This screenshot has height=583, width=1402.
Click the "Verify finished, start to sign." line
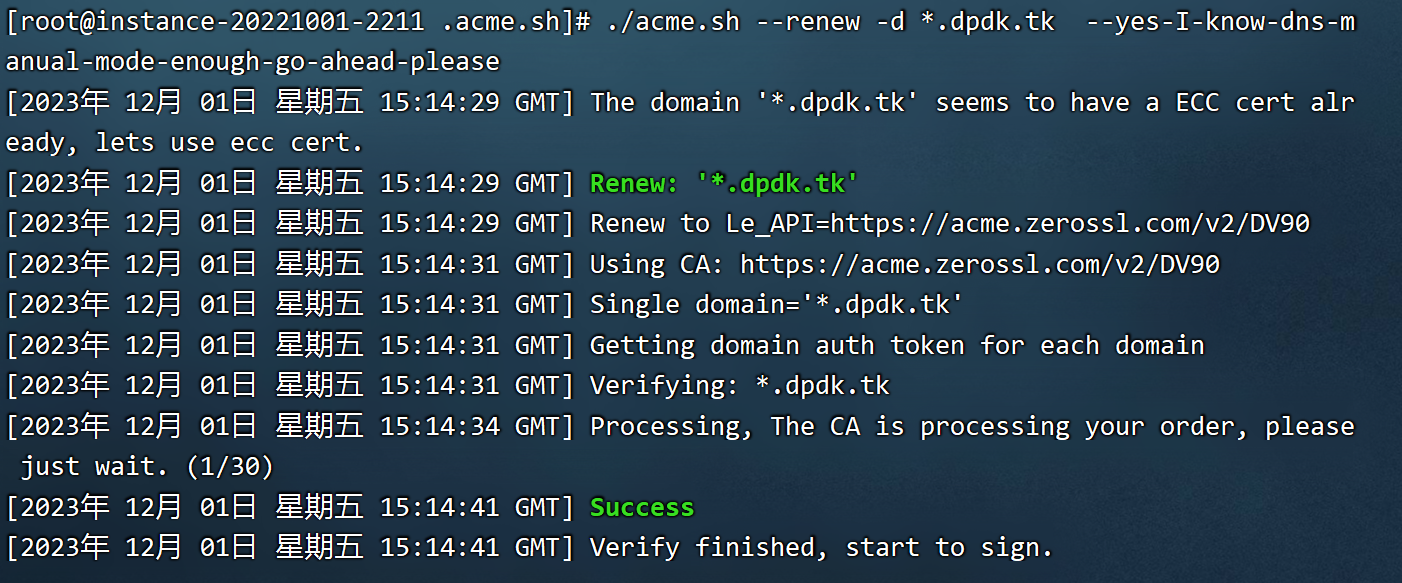tap(822, 547)
